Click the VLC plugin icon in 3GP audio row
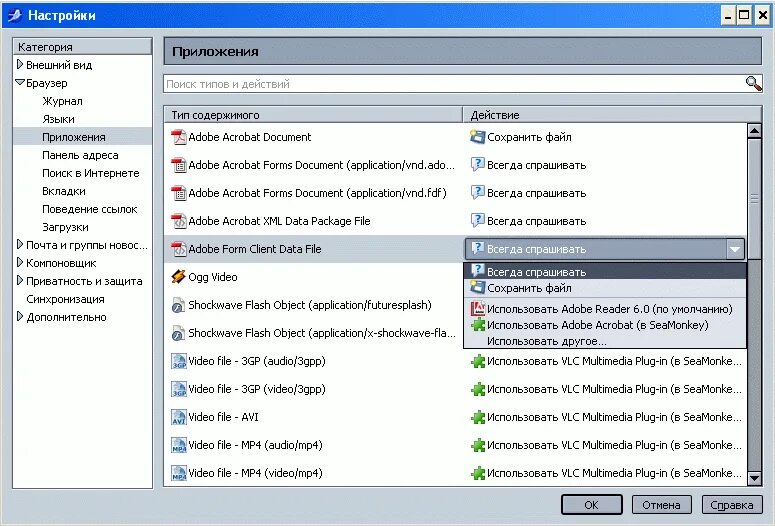This screenshot has width=775, height=526. pos(477,361)
